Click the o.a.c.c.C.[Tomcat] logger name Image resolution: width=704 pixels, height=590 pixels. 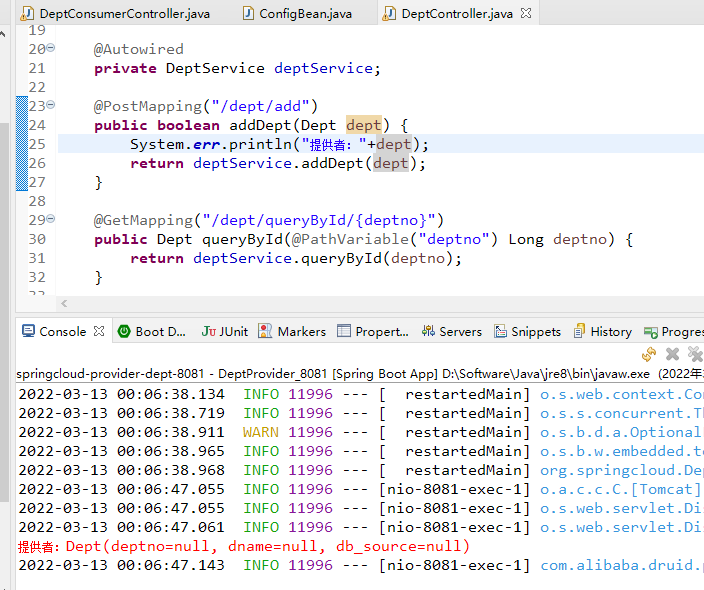point(620,489)
